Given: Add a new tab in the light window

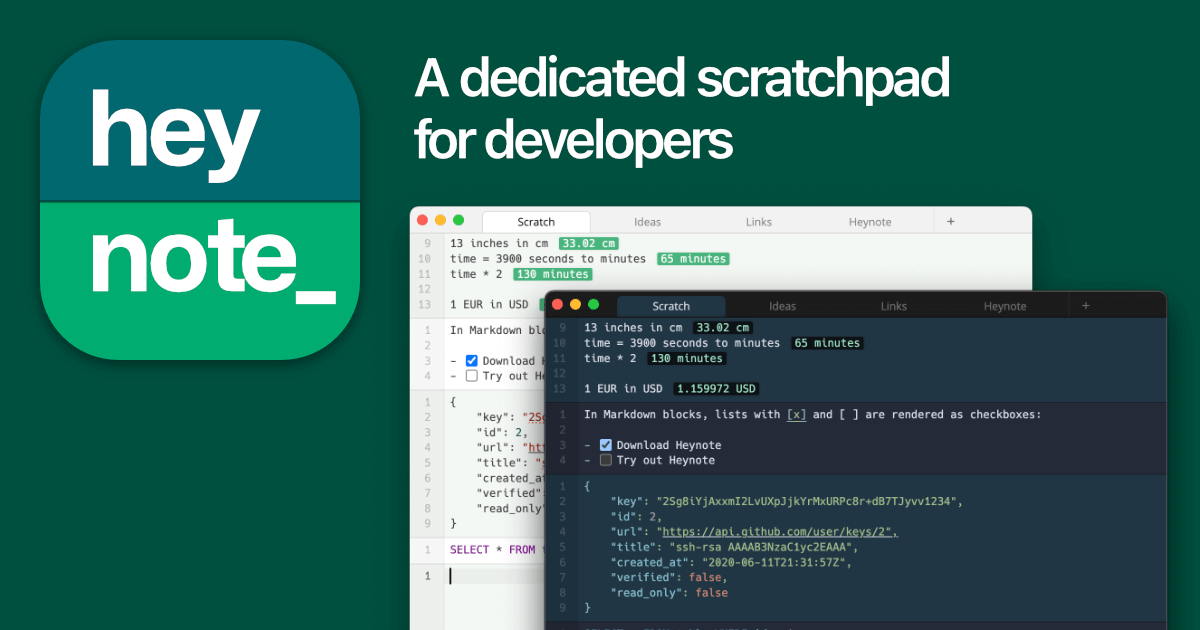Looking at the screenshot, I should click(x=950, y=221).
